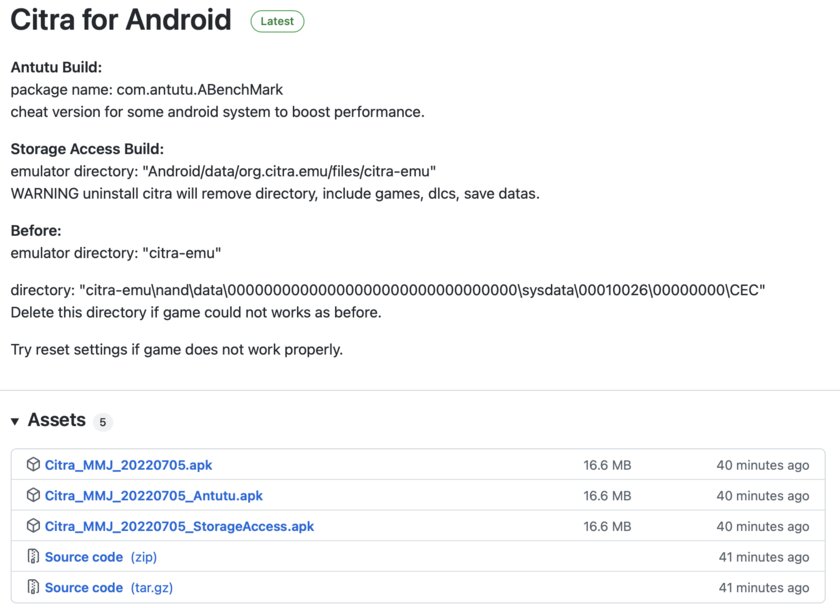The height and width of the screenshot is (608, 840).
Task: Click the 41 minutes ago timestamp of Source code (zip)
Action: (x=764, y=557)
